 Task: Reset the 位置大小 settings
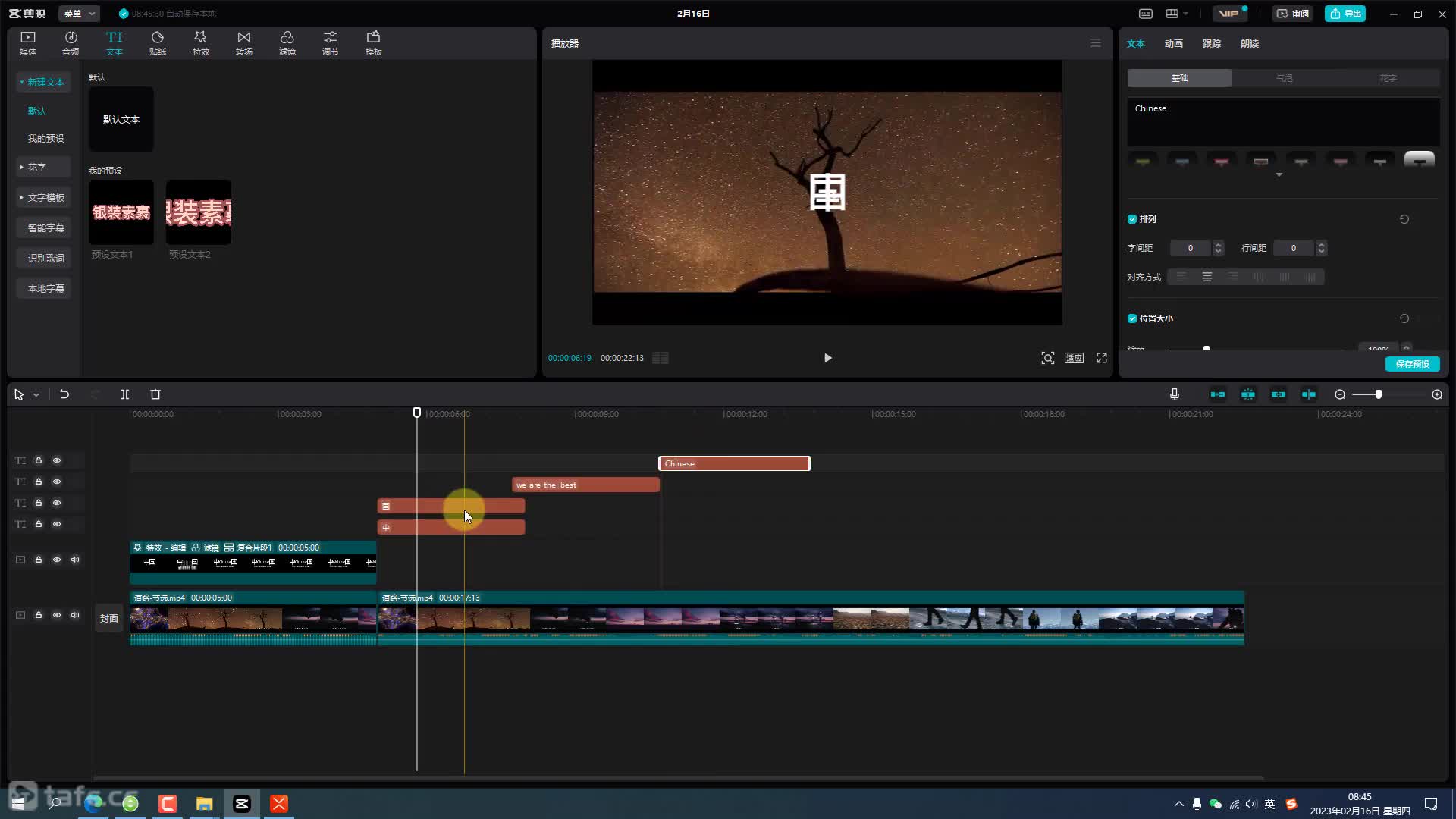click(x=1404, y=318)
